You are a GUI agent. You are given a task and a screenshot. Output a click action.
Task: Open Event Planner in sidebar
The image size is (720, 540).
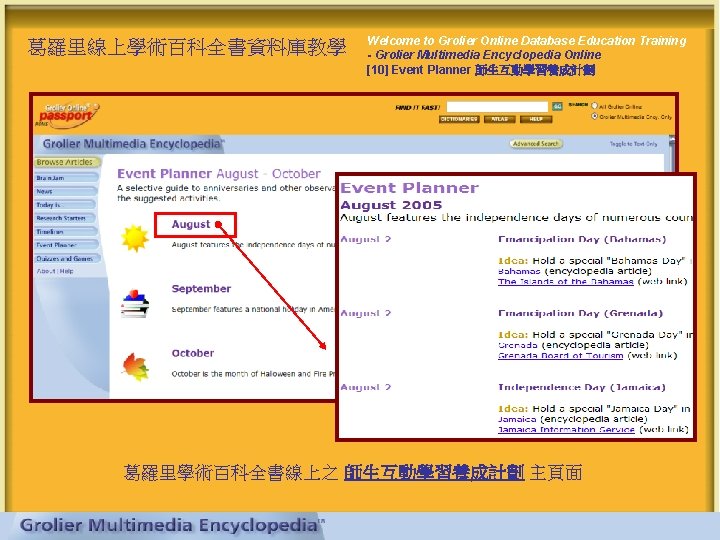pos(66,245)
